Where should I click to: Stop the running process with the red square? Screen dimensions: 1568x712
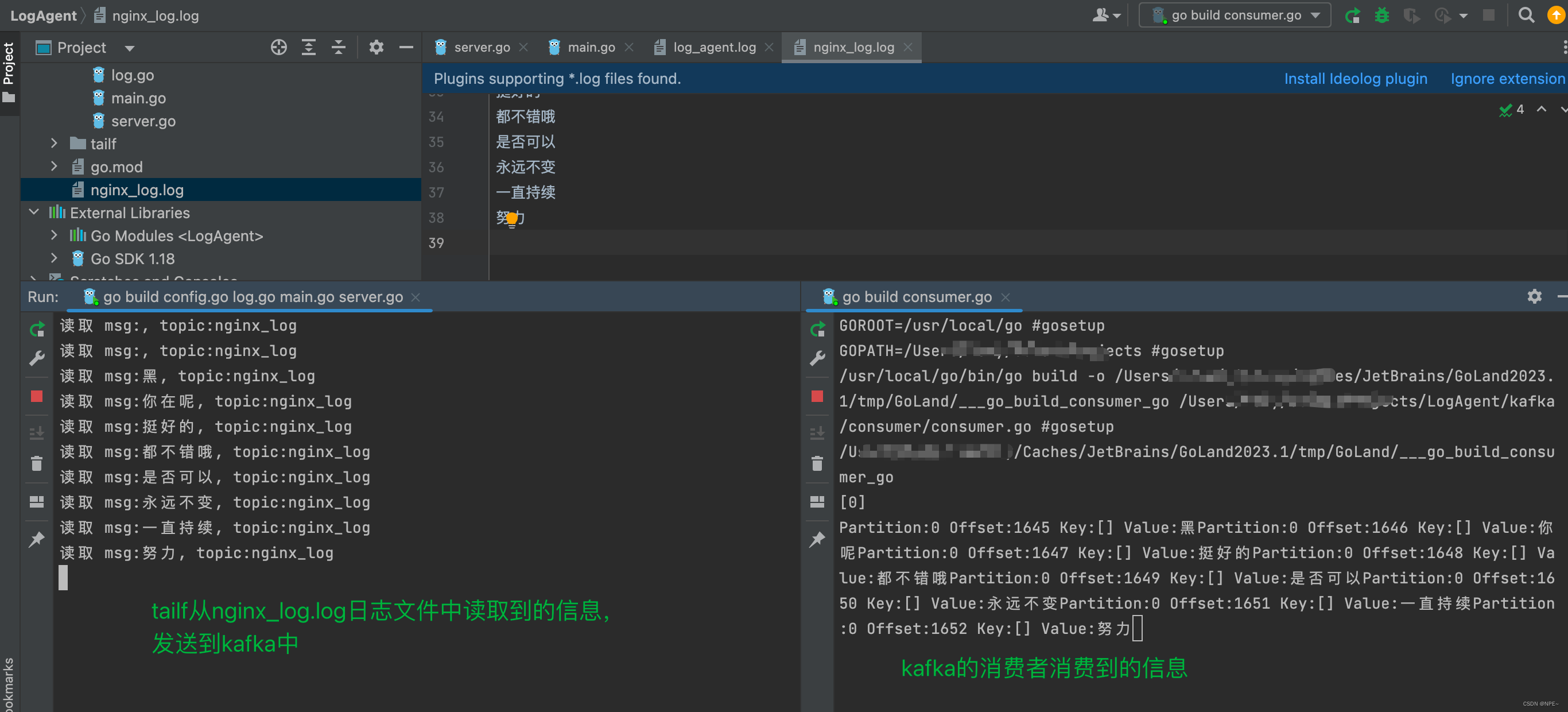pos(37,397)
